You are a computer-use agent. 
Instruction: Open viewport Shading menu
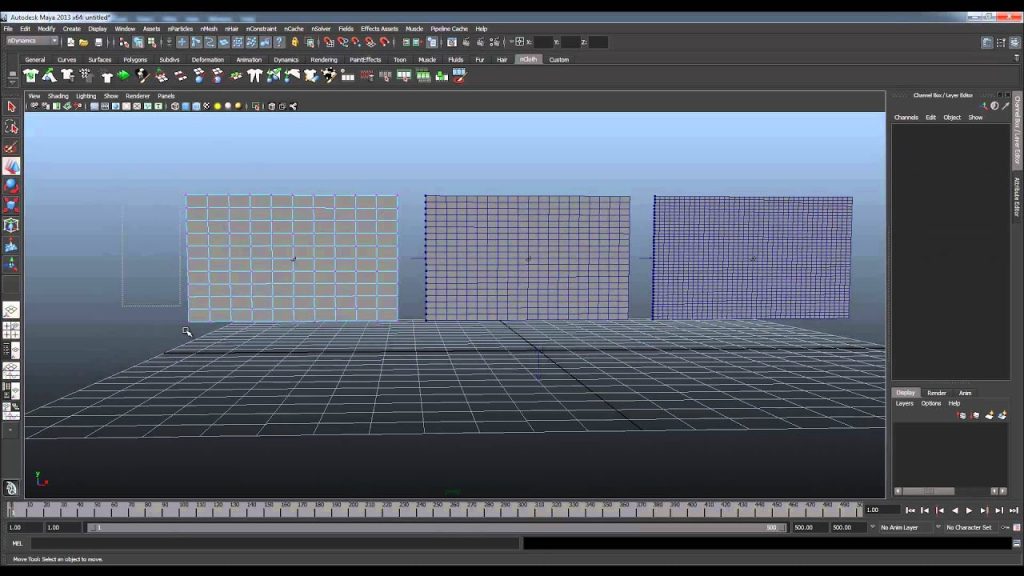point(58,96)
